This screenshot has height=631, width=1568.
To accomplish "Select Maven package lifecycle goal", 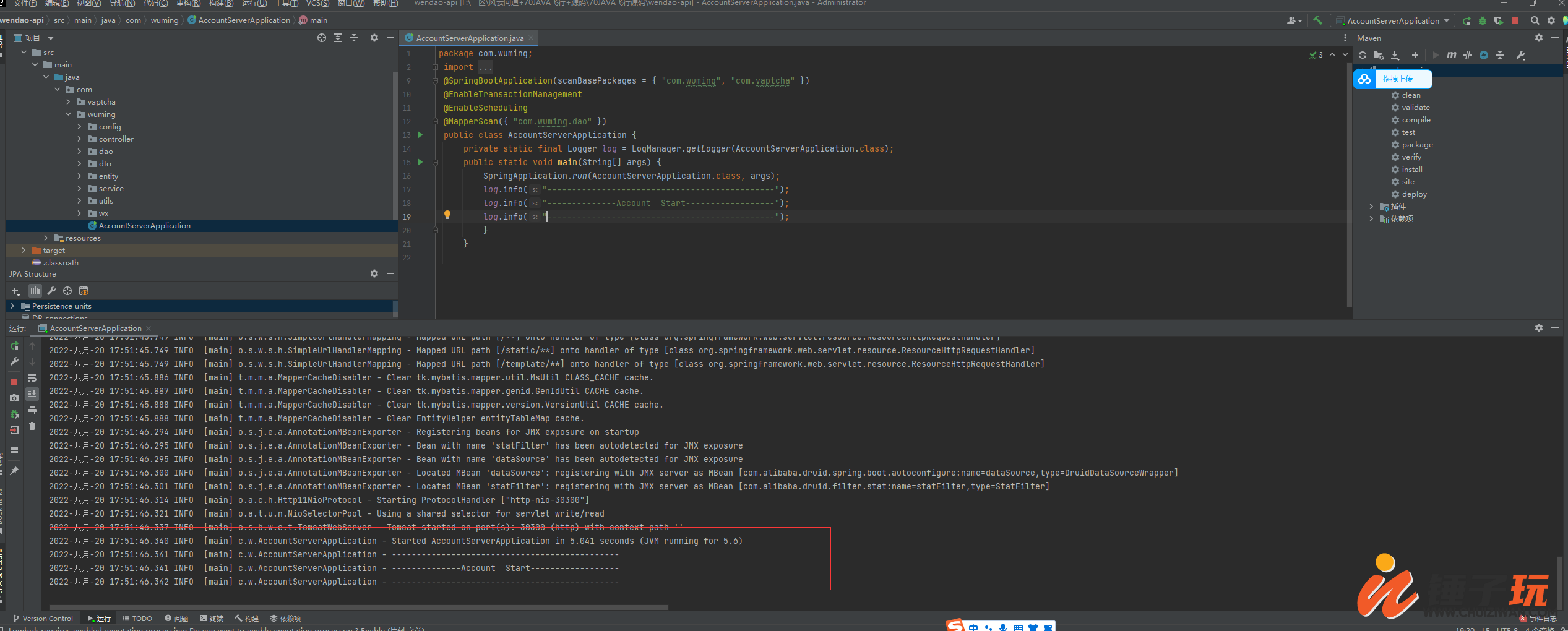I will (x=1417, y=144).
